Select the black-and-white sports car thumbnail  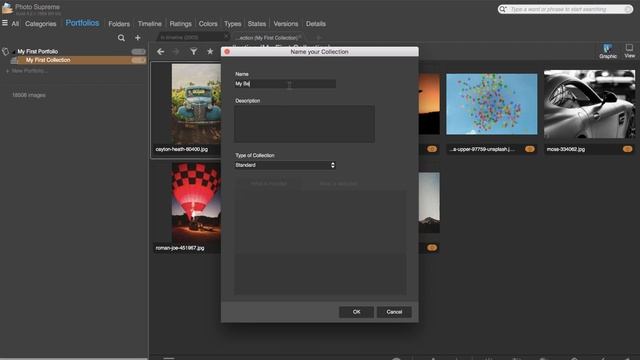589,104
